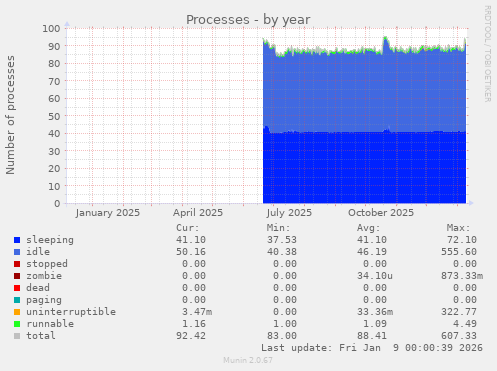Click zombie average value 34.10u
Screen dimensions: 497x371
[375, 276]
